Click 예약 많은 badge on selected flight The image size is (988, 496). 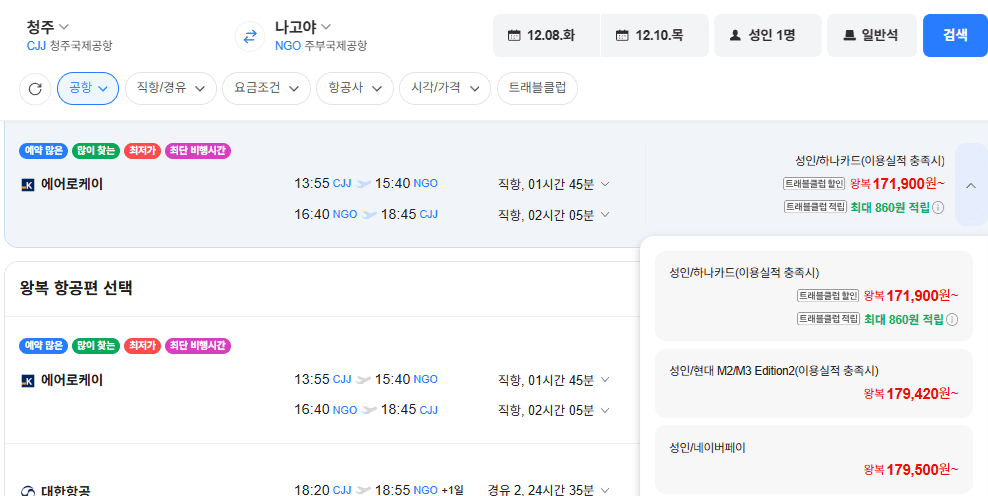[x=44, y=151]
